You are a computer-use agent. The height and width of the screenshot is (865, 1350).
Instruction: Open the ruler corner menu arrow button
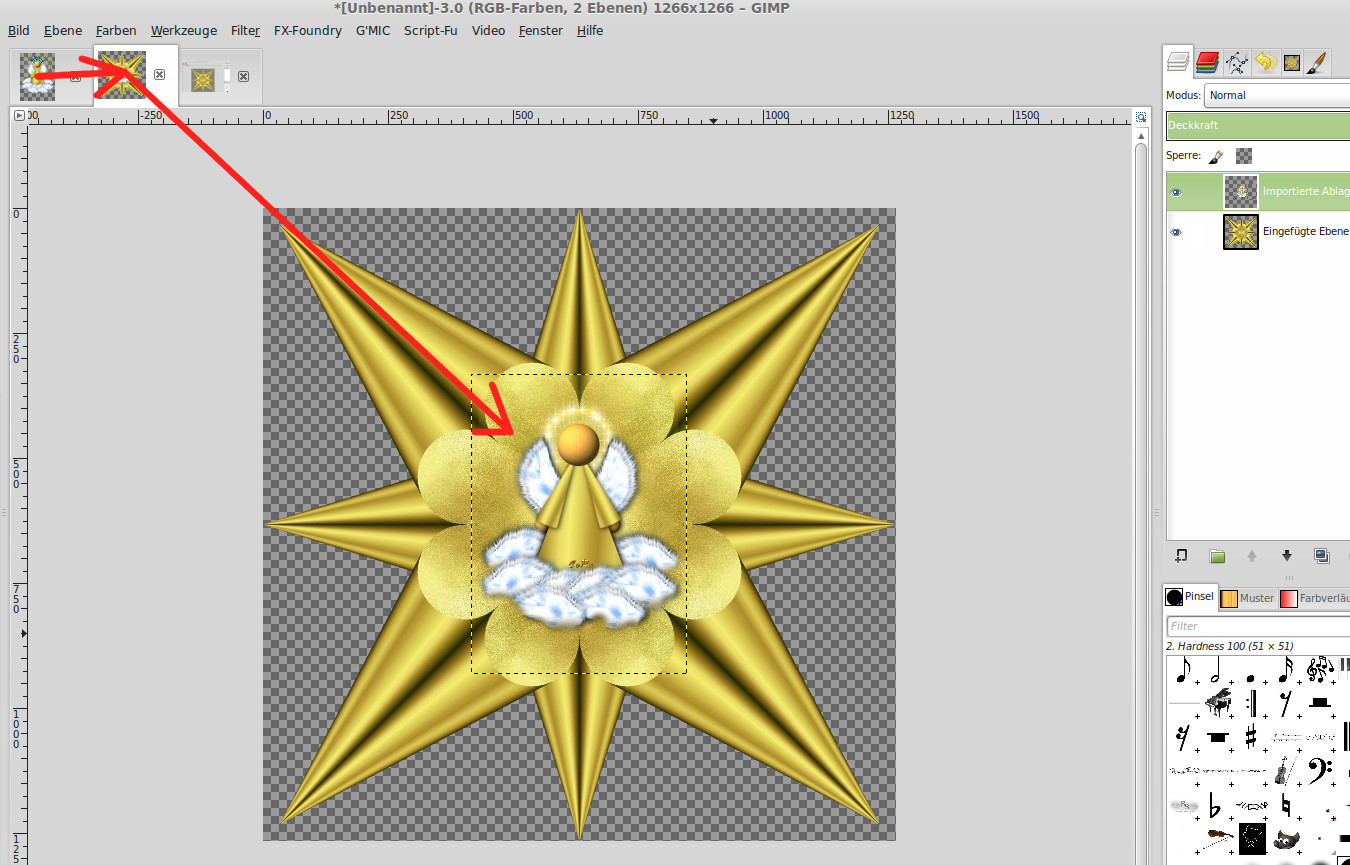point(19,116)
